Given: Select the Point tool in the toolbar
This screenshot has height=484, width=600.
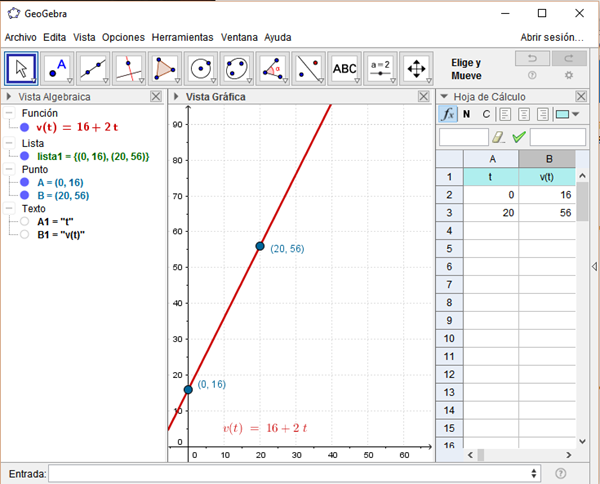Looking at the screenshot, I should click(57, 67).
